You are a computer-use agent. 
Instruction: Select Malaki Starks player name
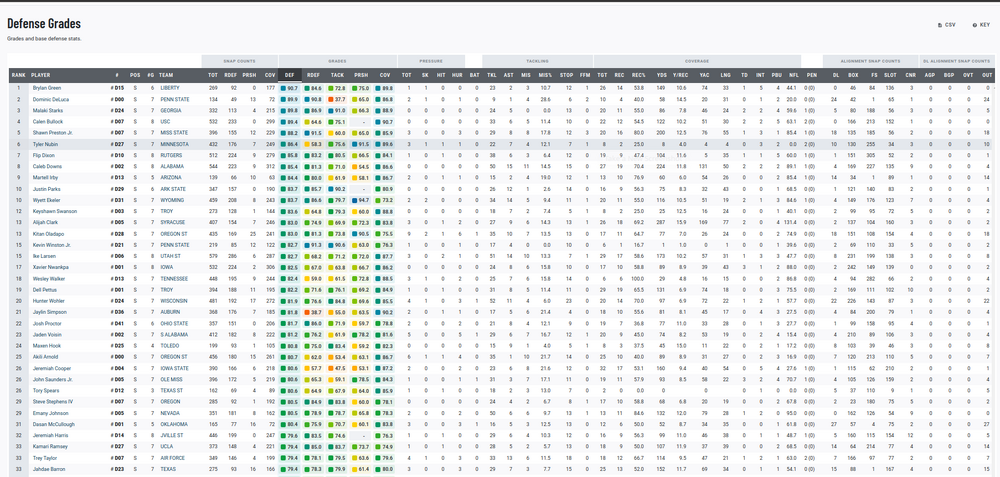coord(46,110)
